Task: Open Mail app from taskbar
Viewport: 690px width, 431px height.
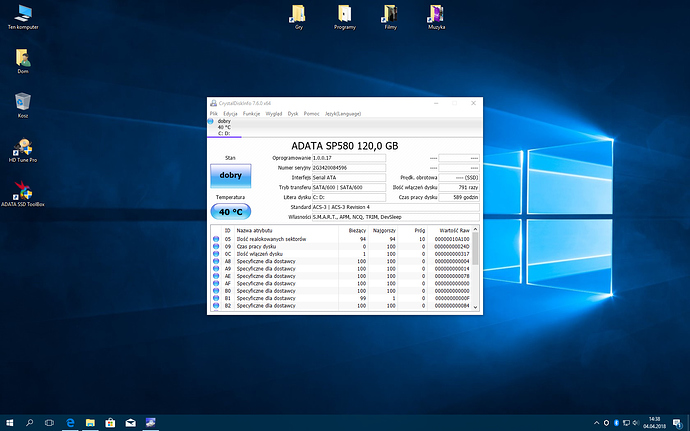Action: [131, 423]
